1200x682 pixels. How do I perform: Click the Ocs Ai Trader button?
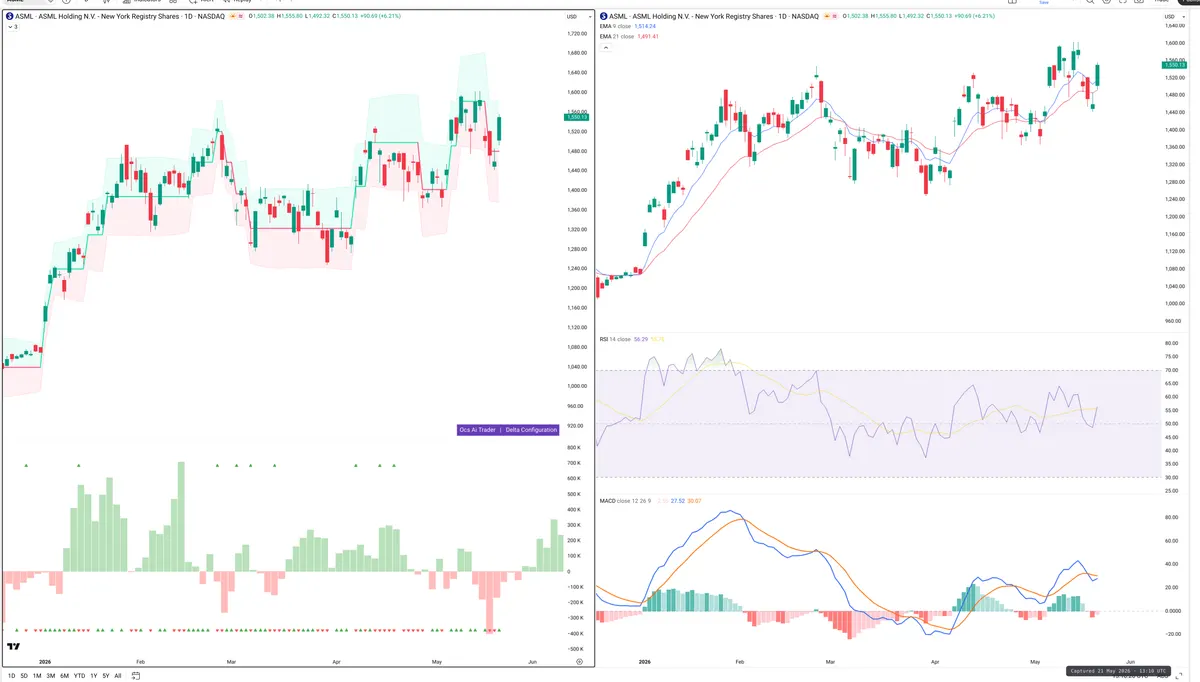[477, 430]
